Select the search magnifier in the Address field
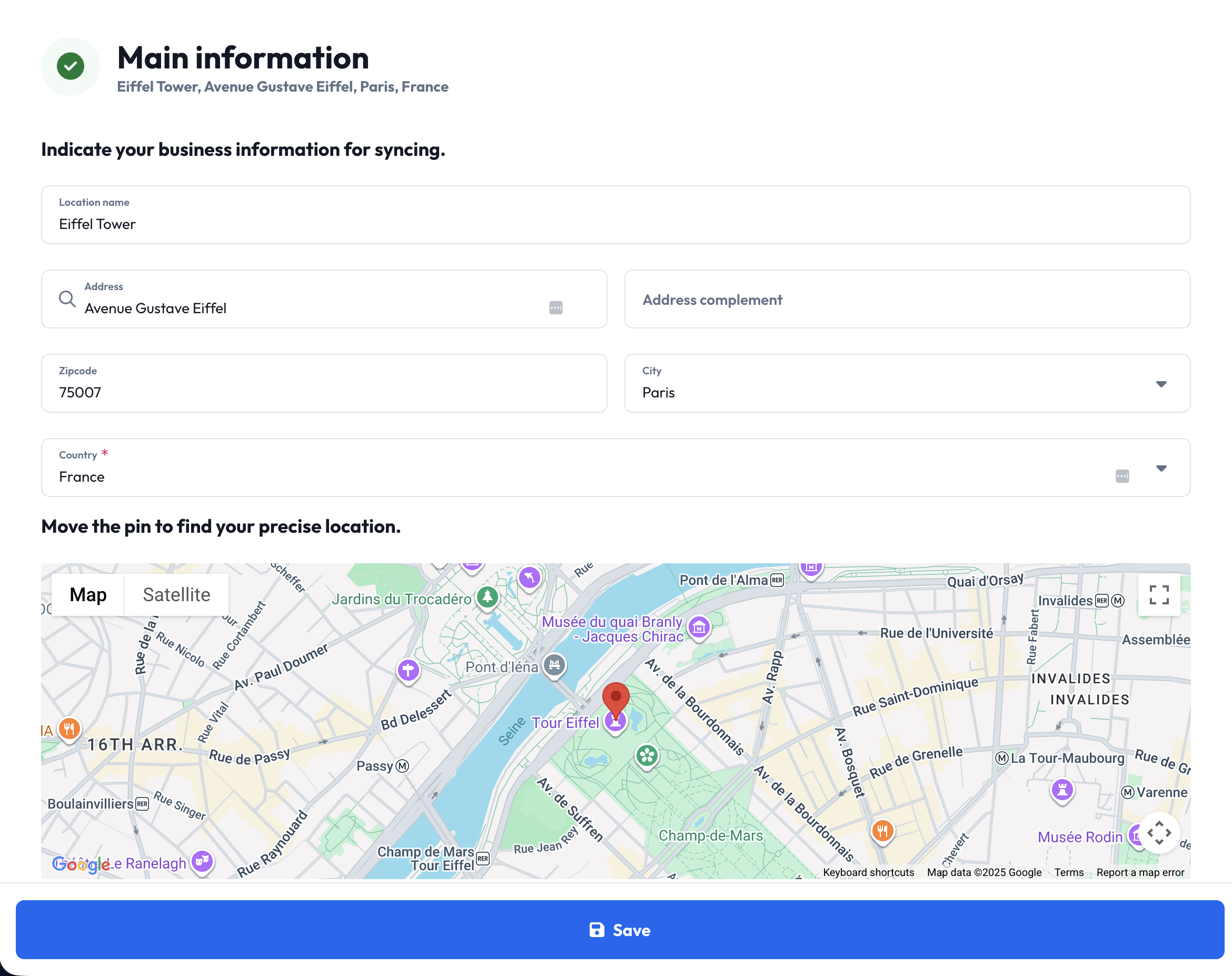Screen dimensions: 1232x976 66,299
